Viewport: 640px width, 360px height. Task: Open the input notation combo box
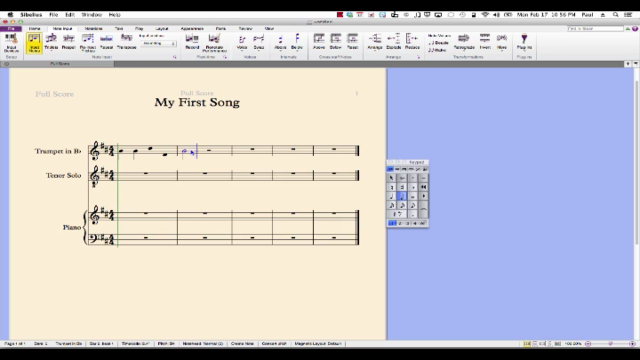pyautogui.click(x=158, y=43)
